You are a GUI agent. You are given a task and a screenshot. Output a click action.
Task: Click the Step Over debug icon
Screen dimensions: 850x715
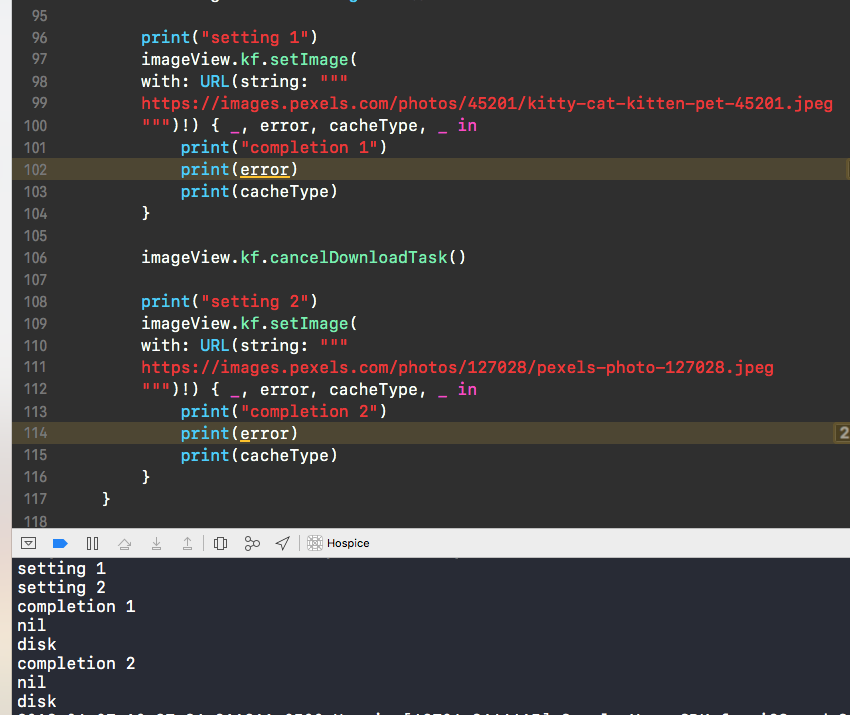point(125,544)
